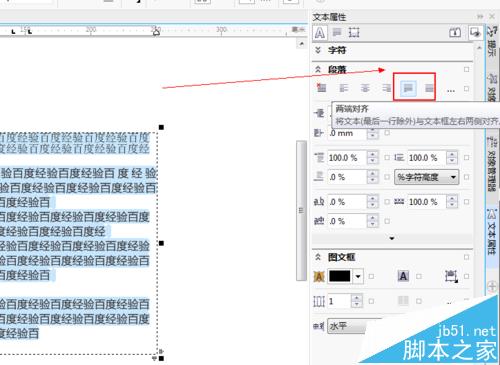The height and width of the screenshot is (365, 500).
Task: Open the %字符高度 units dropdown
Action: tap(427, 177)
